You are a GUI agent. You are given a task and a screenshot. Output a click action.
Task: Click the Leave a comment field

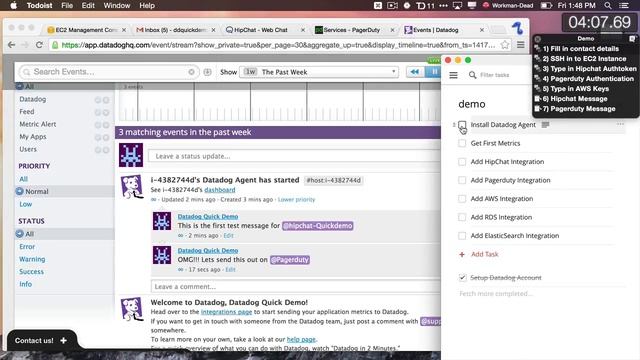coord(296,287)
